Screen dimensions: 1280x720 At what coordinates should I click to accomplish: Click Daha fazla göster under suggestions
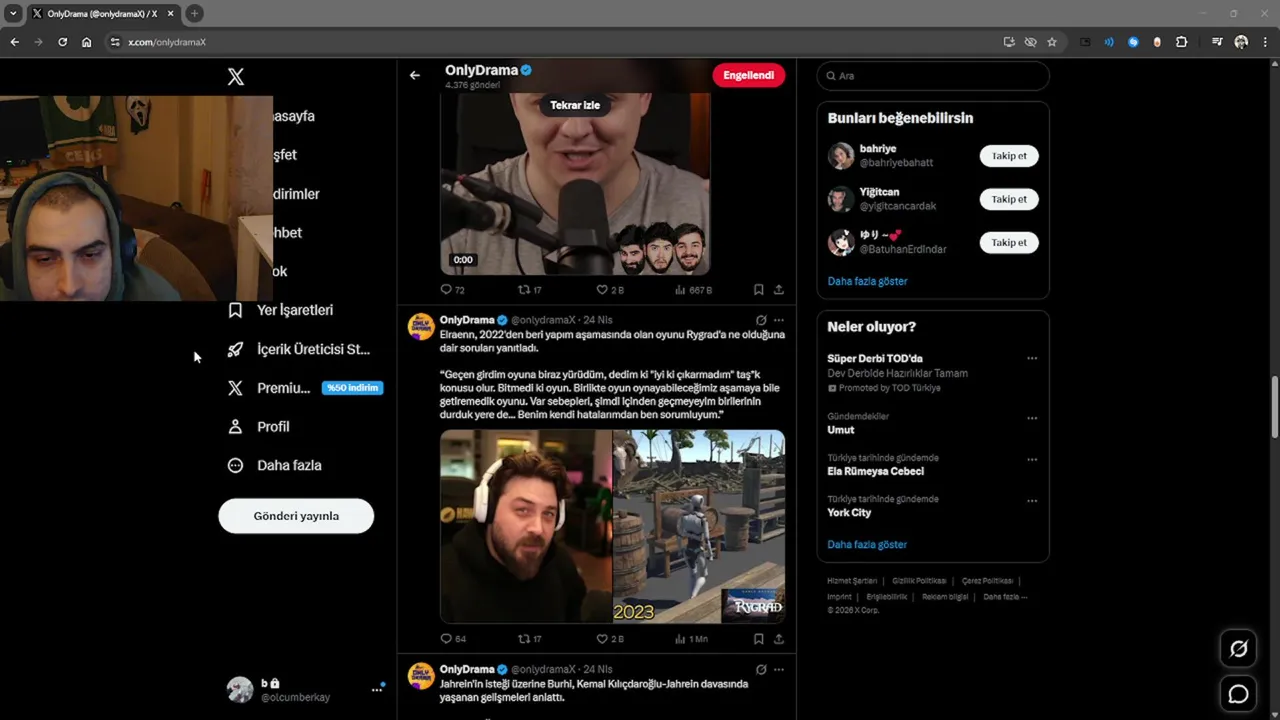click(x=867, y=281)
